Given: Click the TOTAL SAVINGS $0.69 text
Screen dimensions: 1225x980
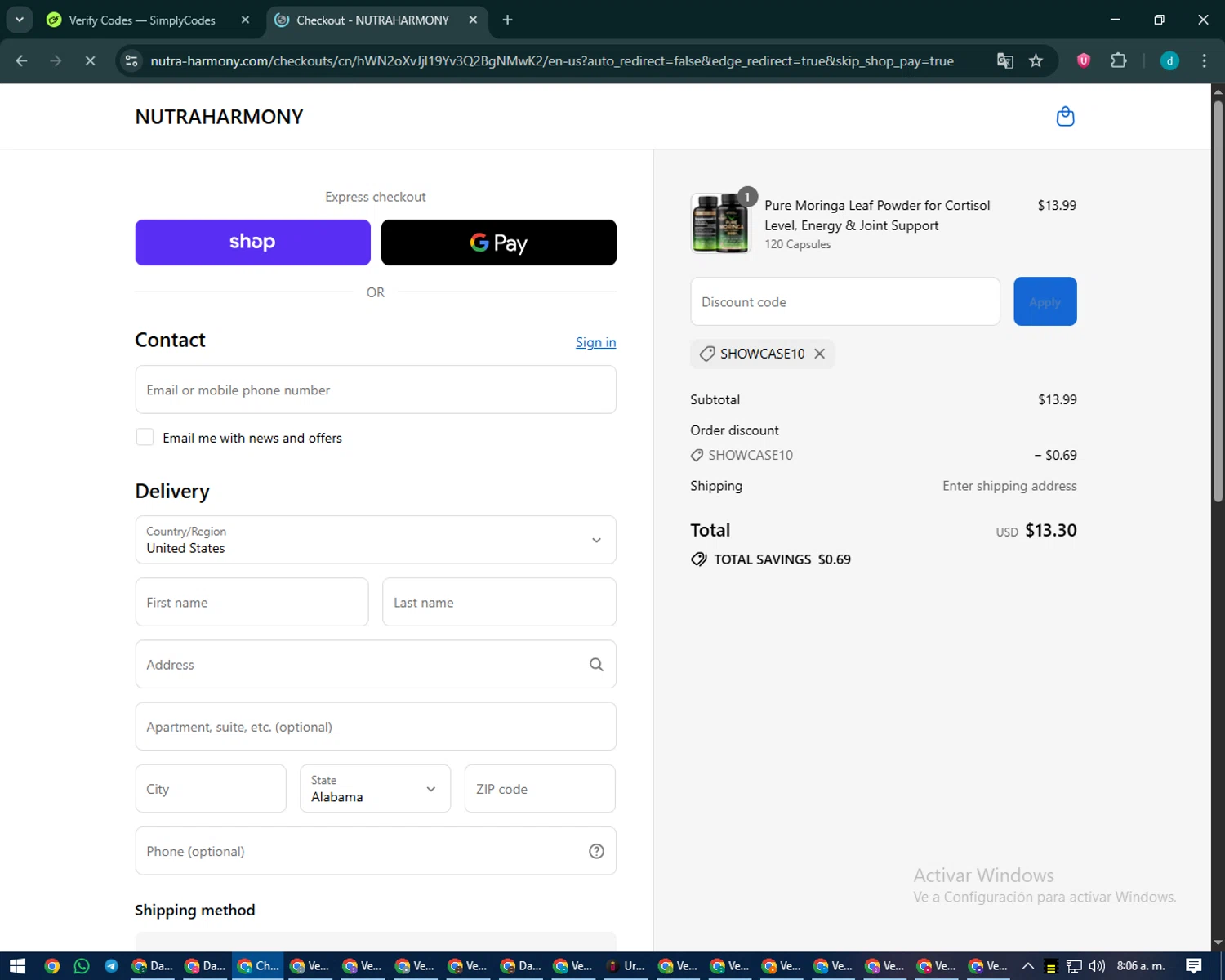Looking at the screenshot, I should pyautogui.click(x=782, y=559).
